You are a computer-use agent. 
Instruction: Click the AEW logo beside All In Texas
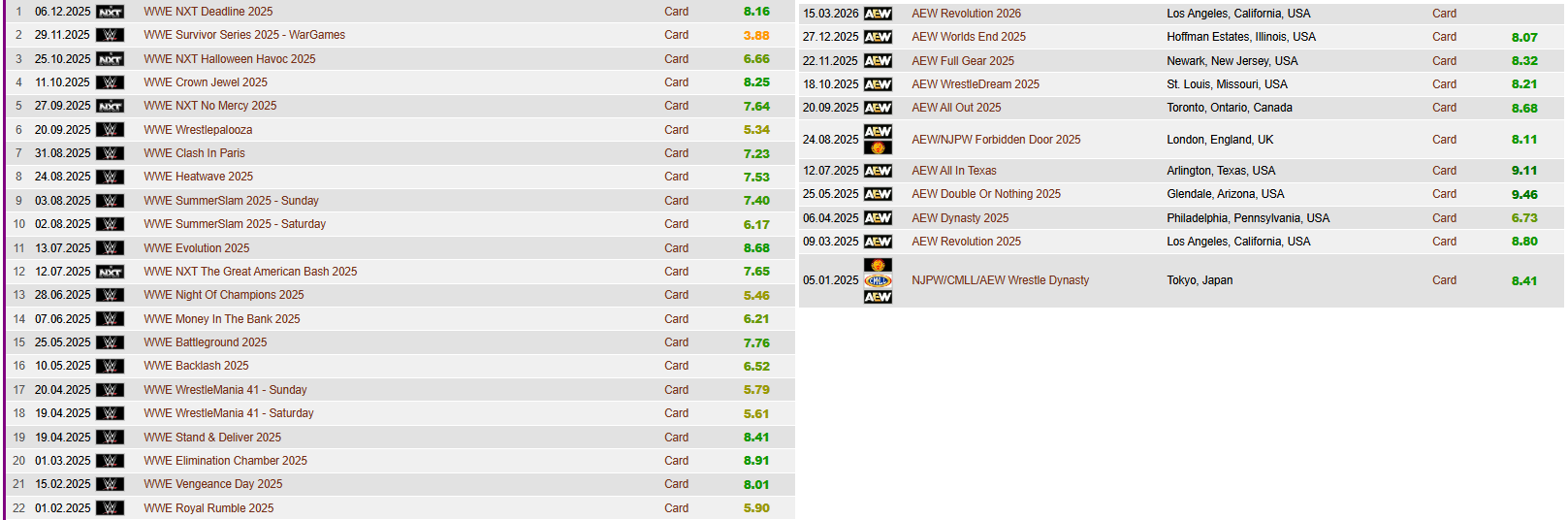tap(878, 171)
